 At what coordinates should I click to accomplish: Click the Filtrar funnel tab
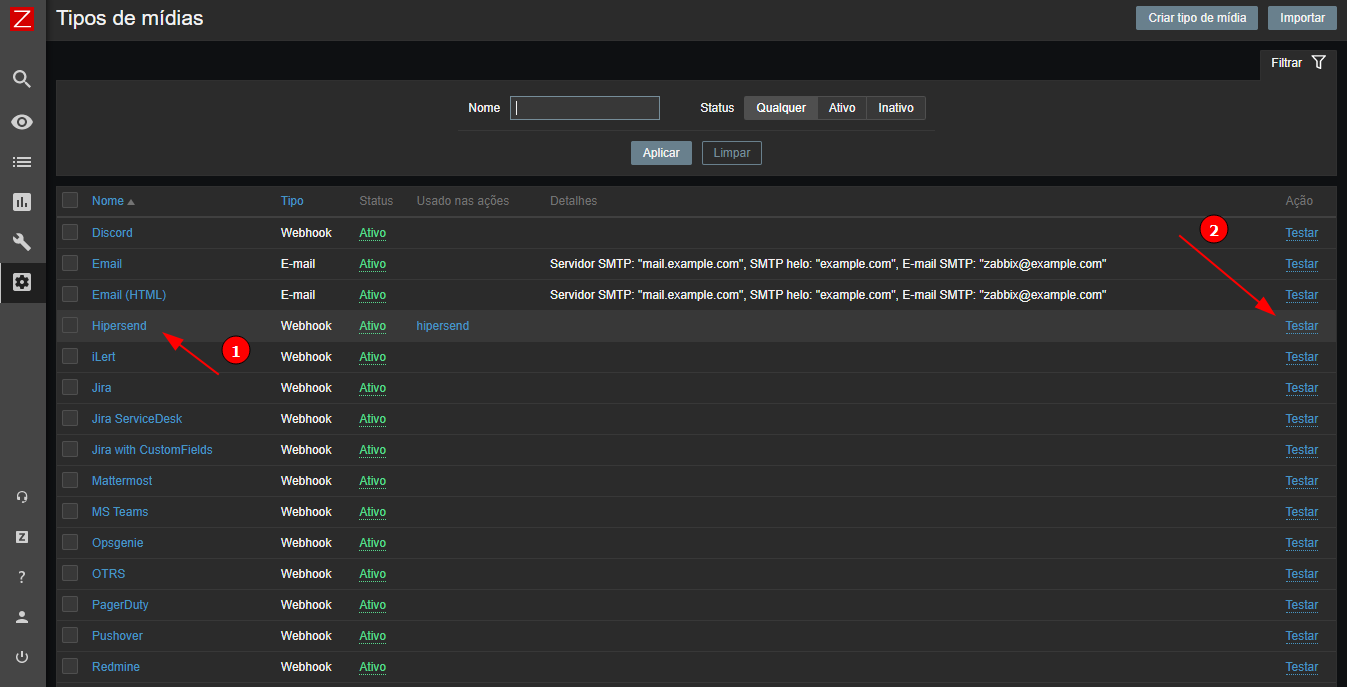tap(1298, 62)
